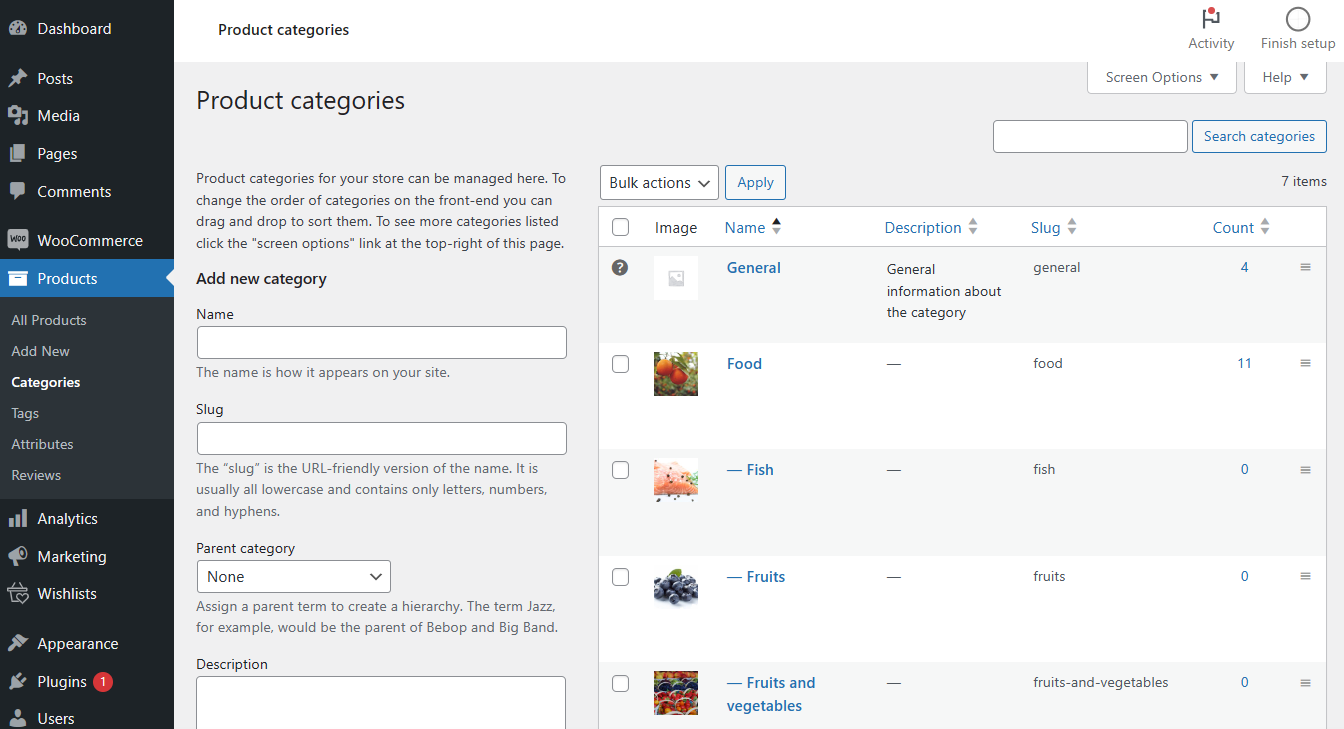This screenshot has width=1344, height=729.
Task: Click the WooCommerce icon in sidebar
Action: 18,240
